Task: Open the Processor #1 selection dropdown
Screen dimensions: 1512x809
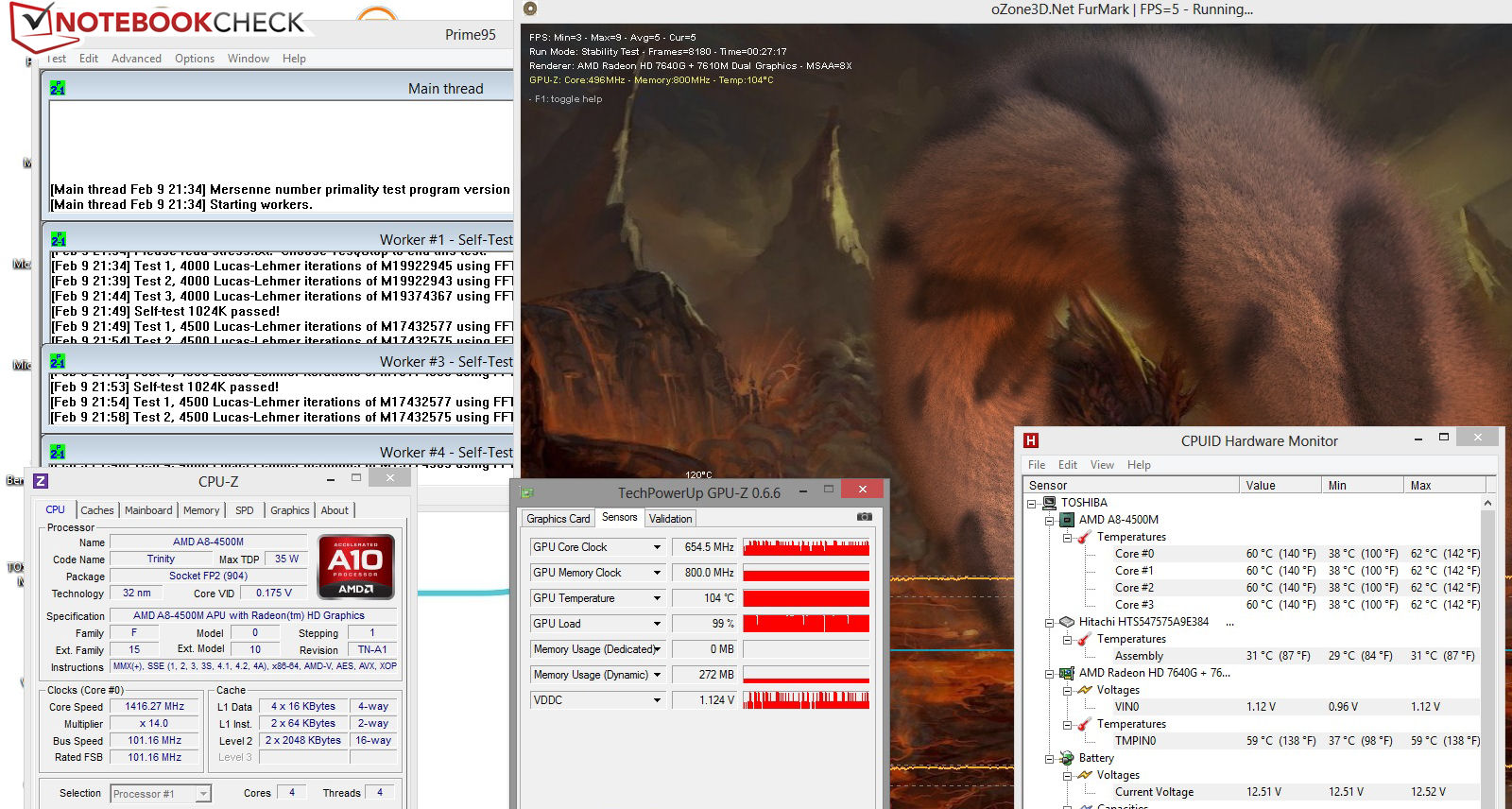Action: tap(203, 794)
